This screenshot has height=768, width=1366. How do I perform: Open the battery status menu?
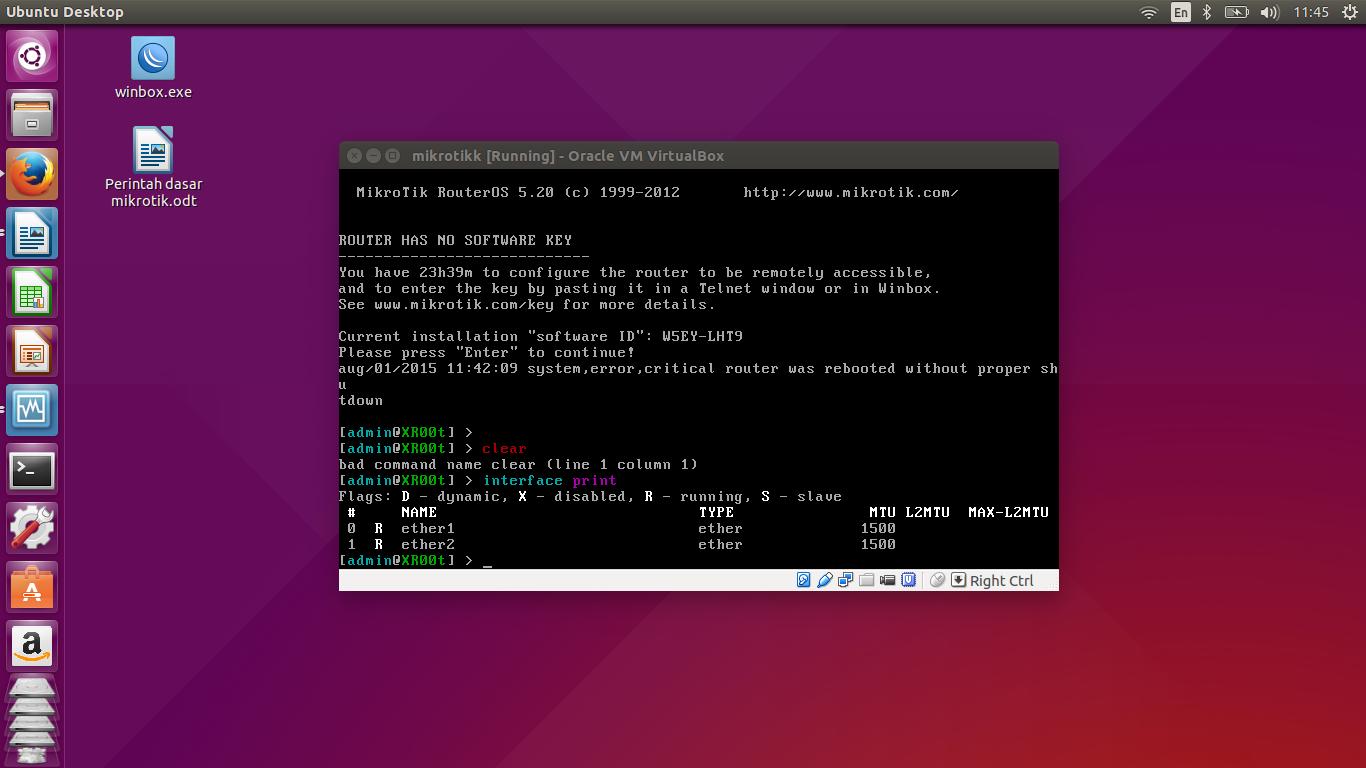click(1237, 12)
